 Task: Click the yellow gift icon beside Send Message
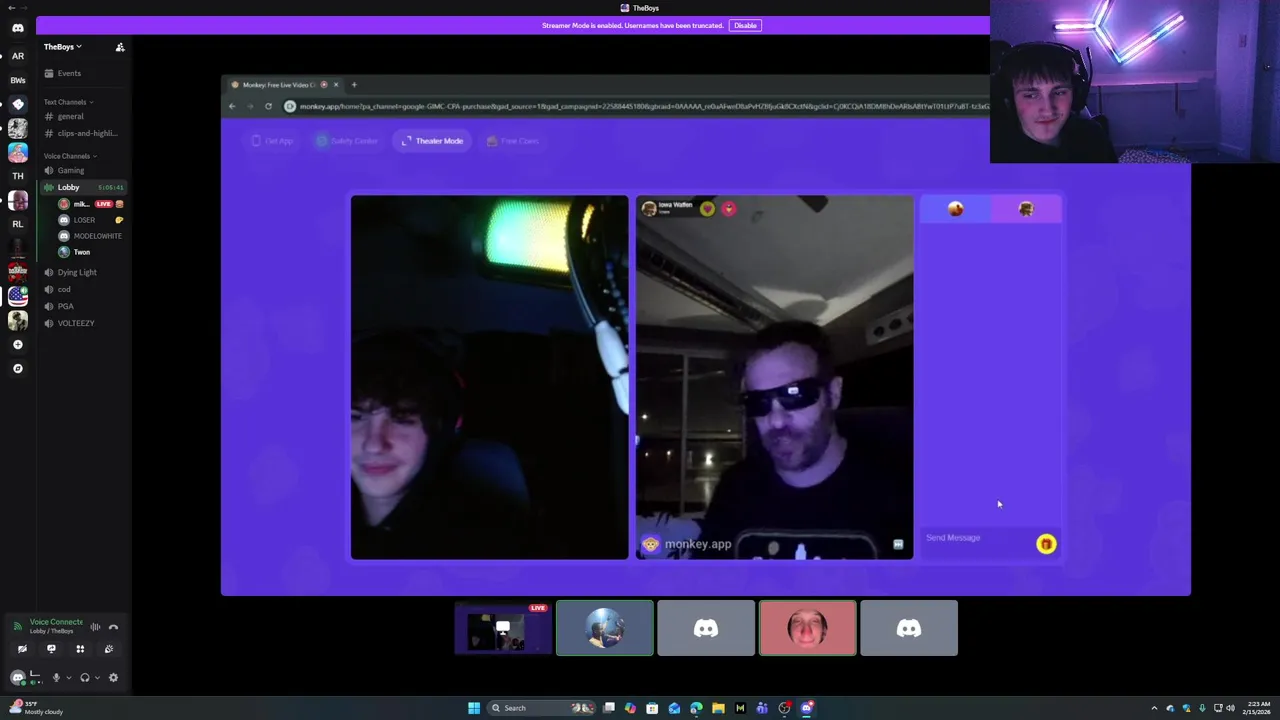pos(1046,544)
